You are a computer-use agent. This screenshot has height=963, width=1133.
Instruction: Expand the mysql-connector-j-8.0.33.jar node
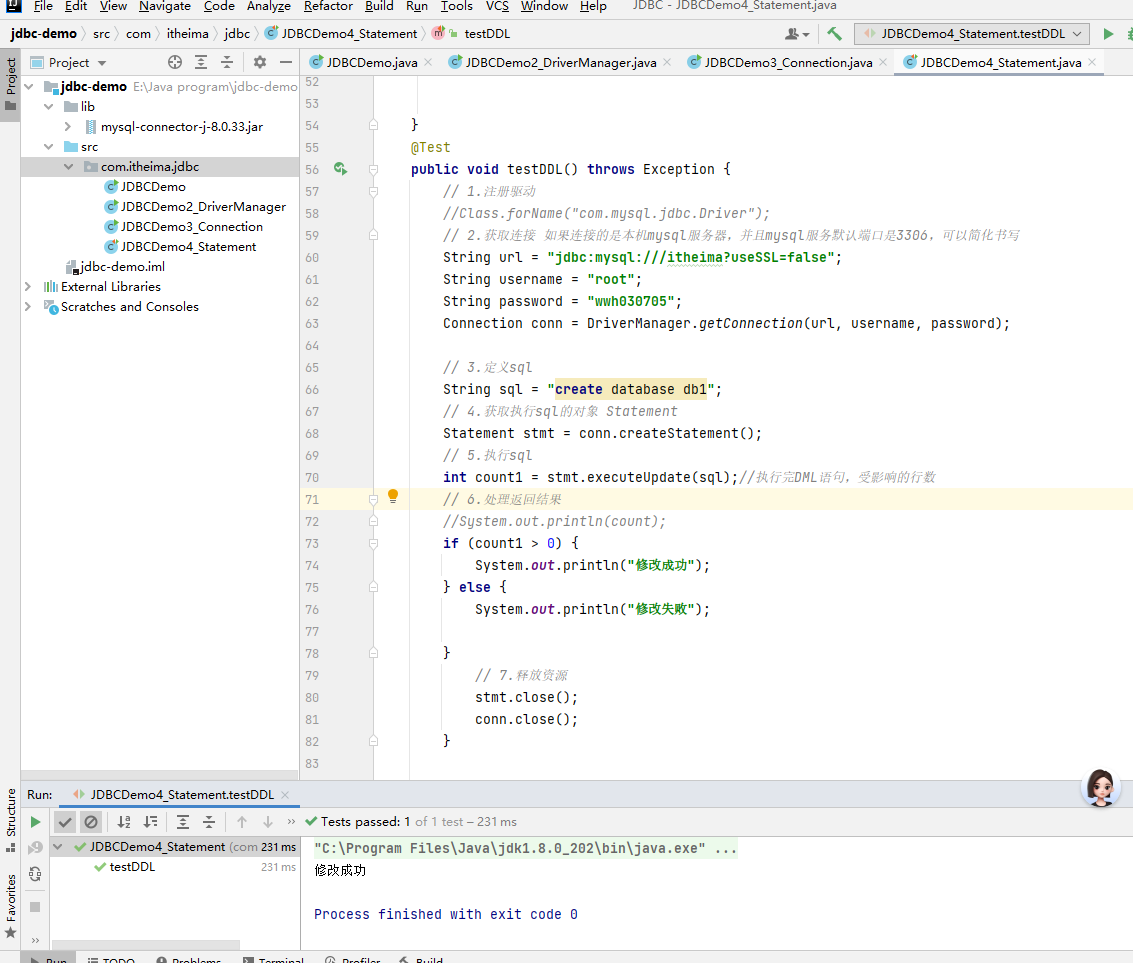67,127
